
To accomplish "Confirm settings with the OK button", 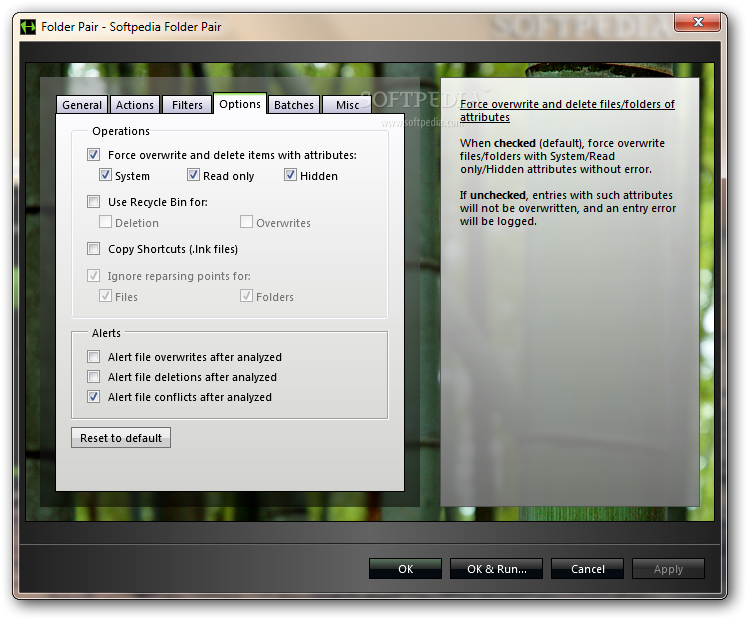I will pyautogui.click(x=405, y=568).
